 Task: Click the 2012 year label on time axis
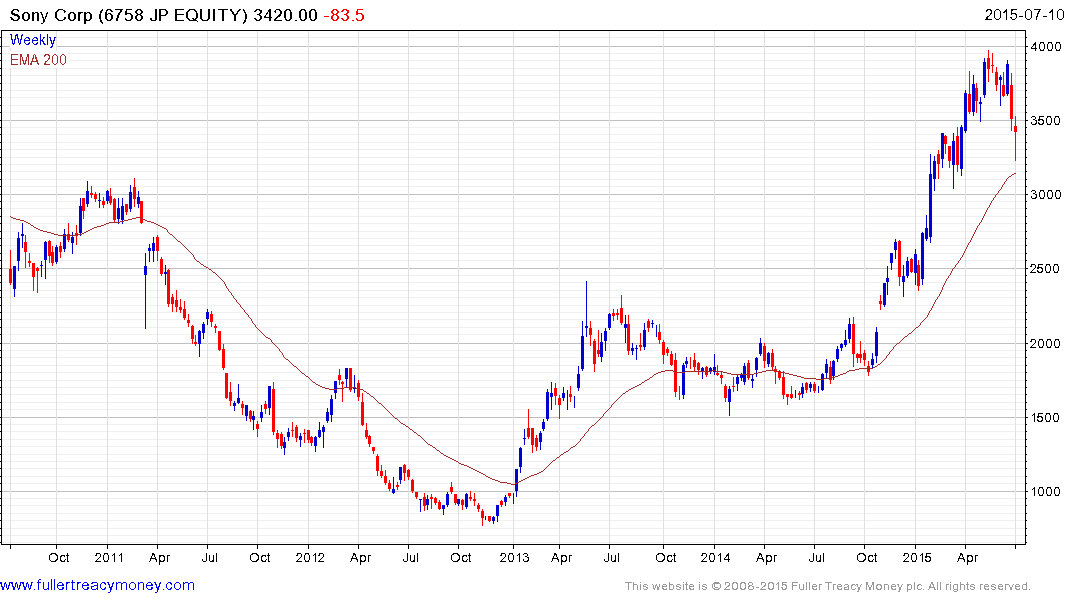(x=310, y=557)
